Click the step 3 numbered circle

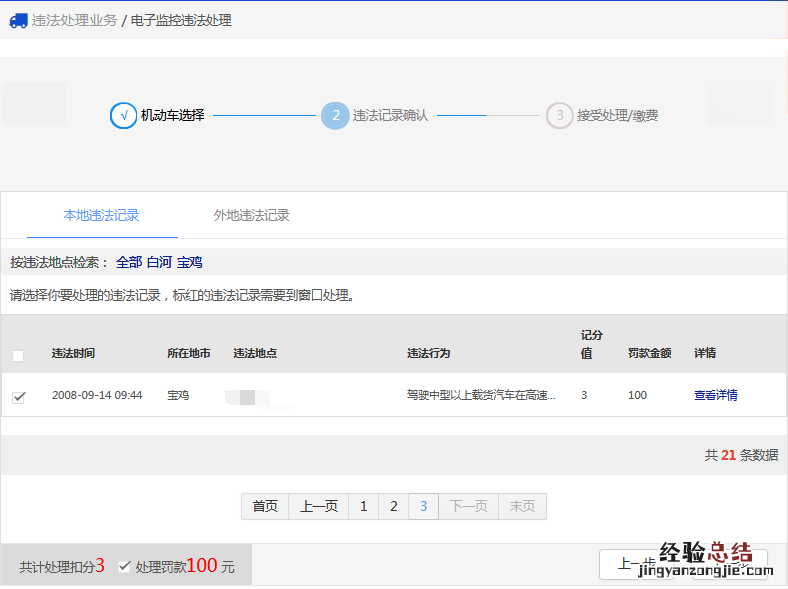[x=559, y=116]
